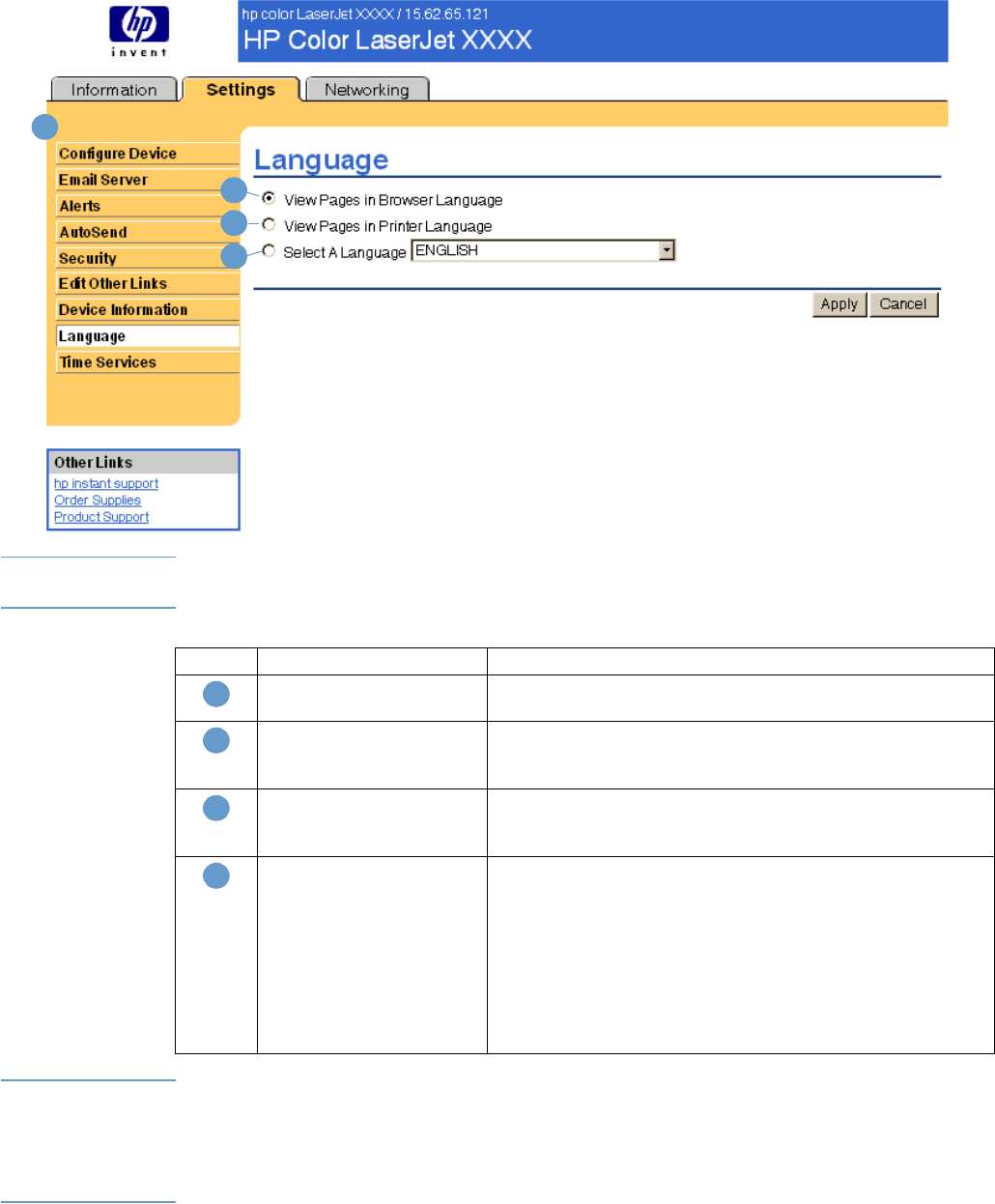Click the Apply button
Screen dimensions: 995x1204
pyautogui.click(x=839, y=304)
